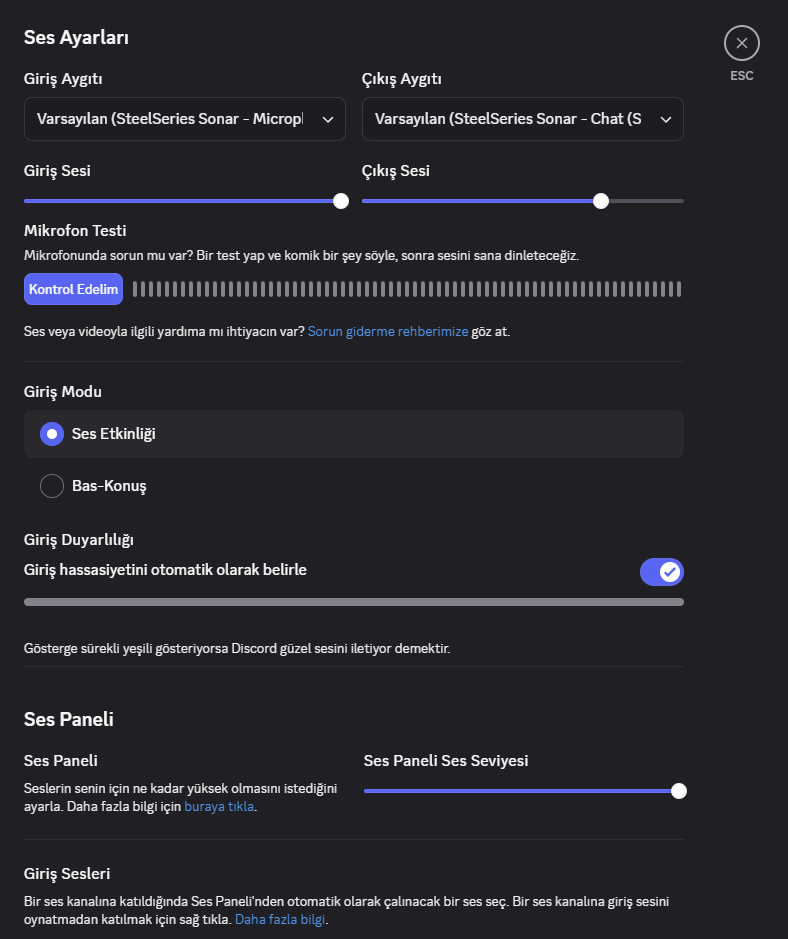
Task: Open the Çıkış Aygıtı device dropdown
Action: pyautogui.click(x=508, y=119)
